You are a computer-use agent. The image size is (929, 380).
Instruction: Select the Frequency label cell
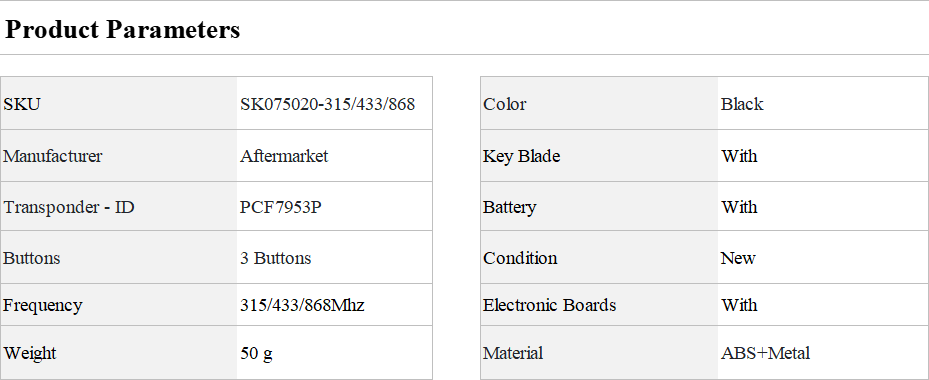click(x=118, y=305)
